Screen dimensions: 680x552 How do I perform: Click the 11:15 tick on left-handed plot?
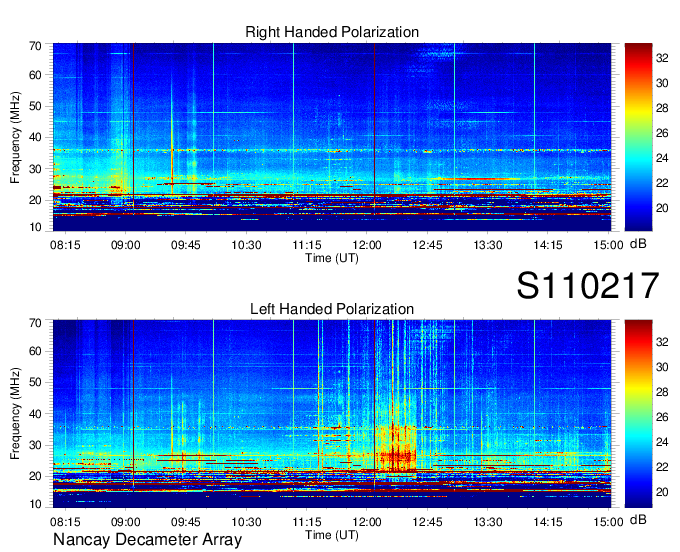307,522
